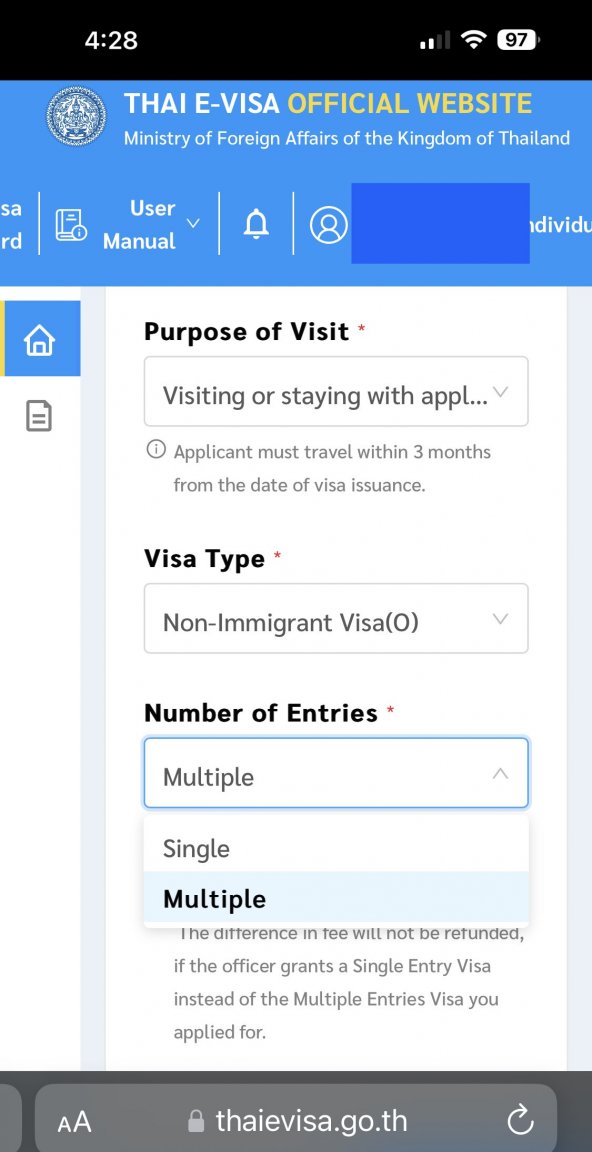The image size is (592, 1152).
Task: Collapse the Number of Entries dropdown
Action: 336,773
